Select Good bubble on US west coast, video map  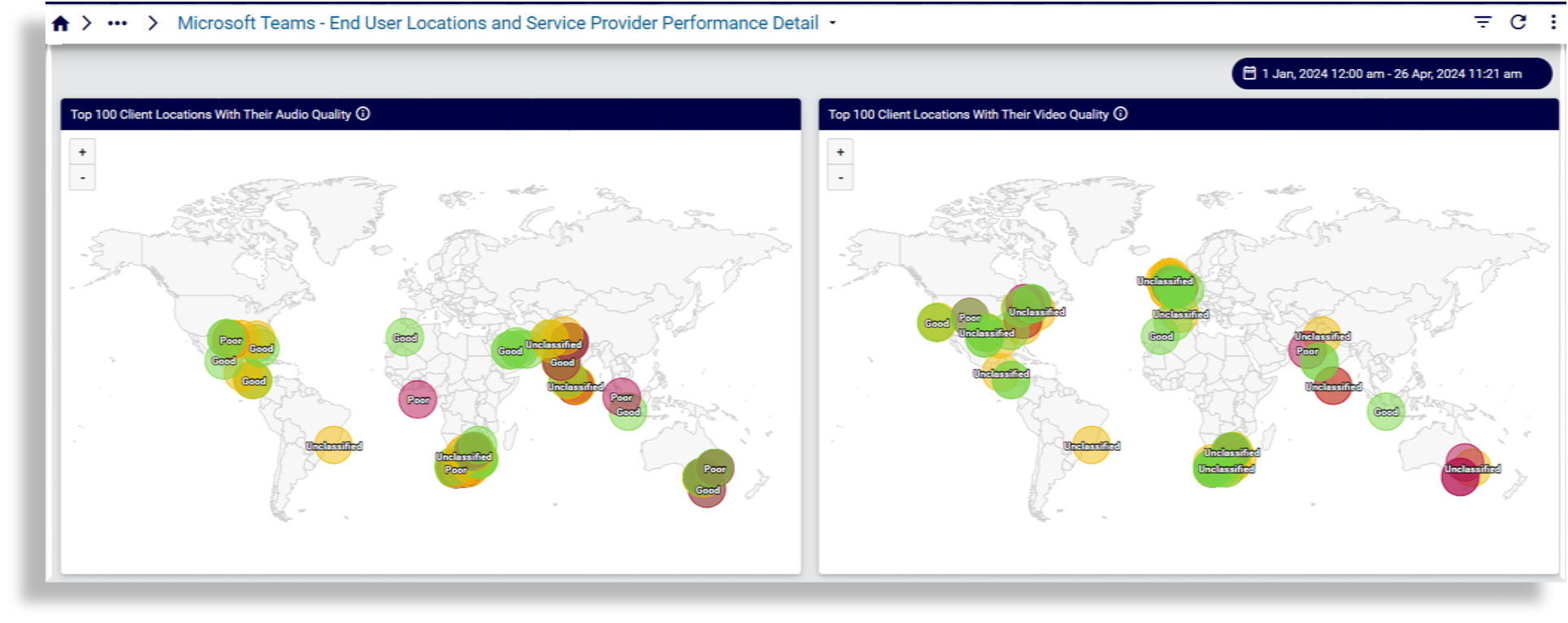coord(936,322)
